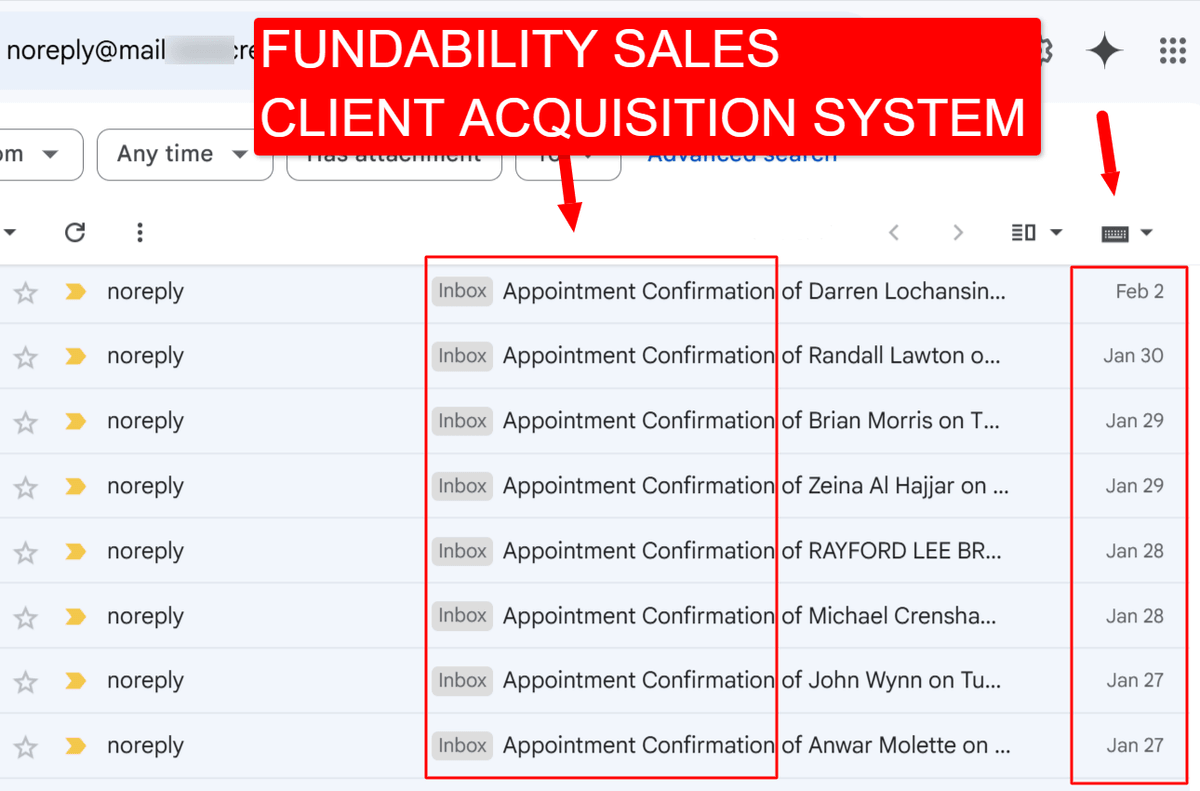Star the Anwar Molette appointment email
Screen dimensions: 1200x791
tap(26, 747)
